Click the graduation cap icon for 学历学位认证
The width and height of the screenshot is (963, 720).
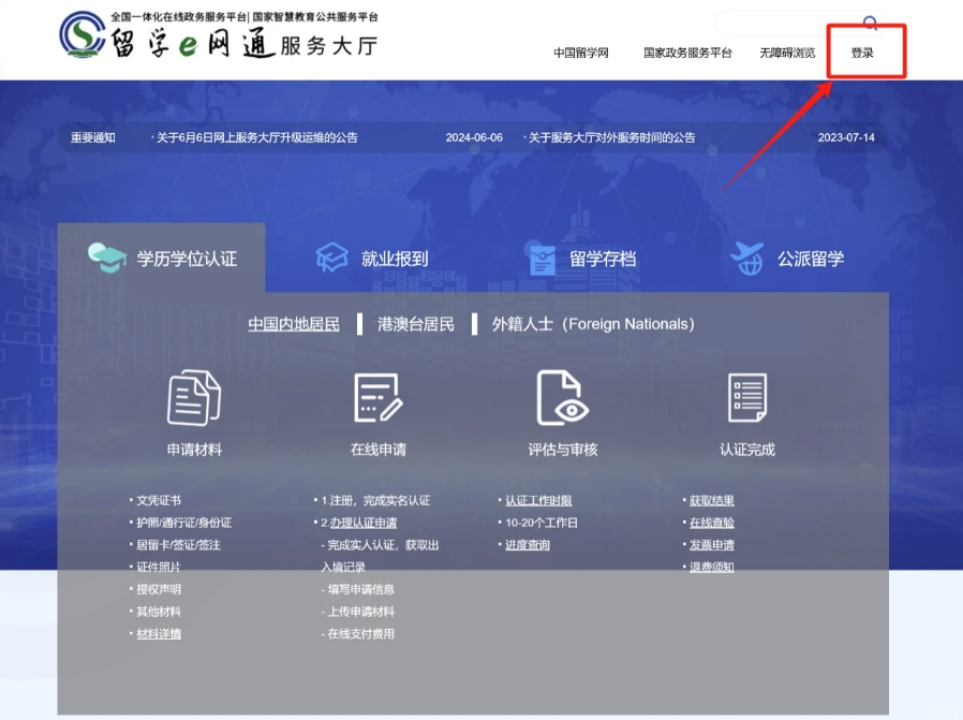pyautogui.click(x=107, y=258)
